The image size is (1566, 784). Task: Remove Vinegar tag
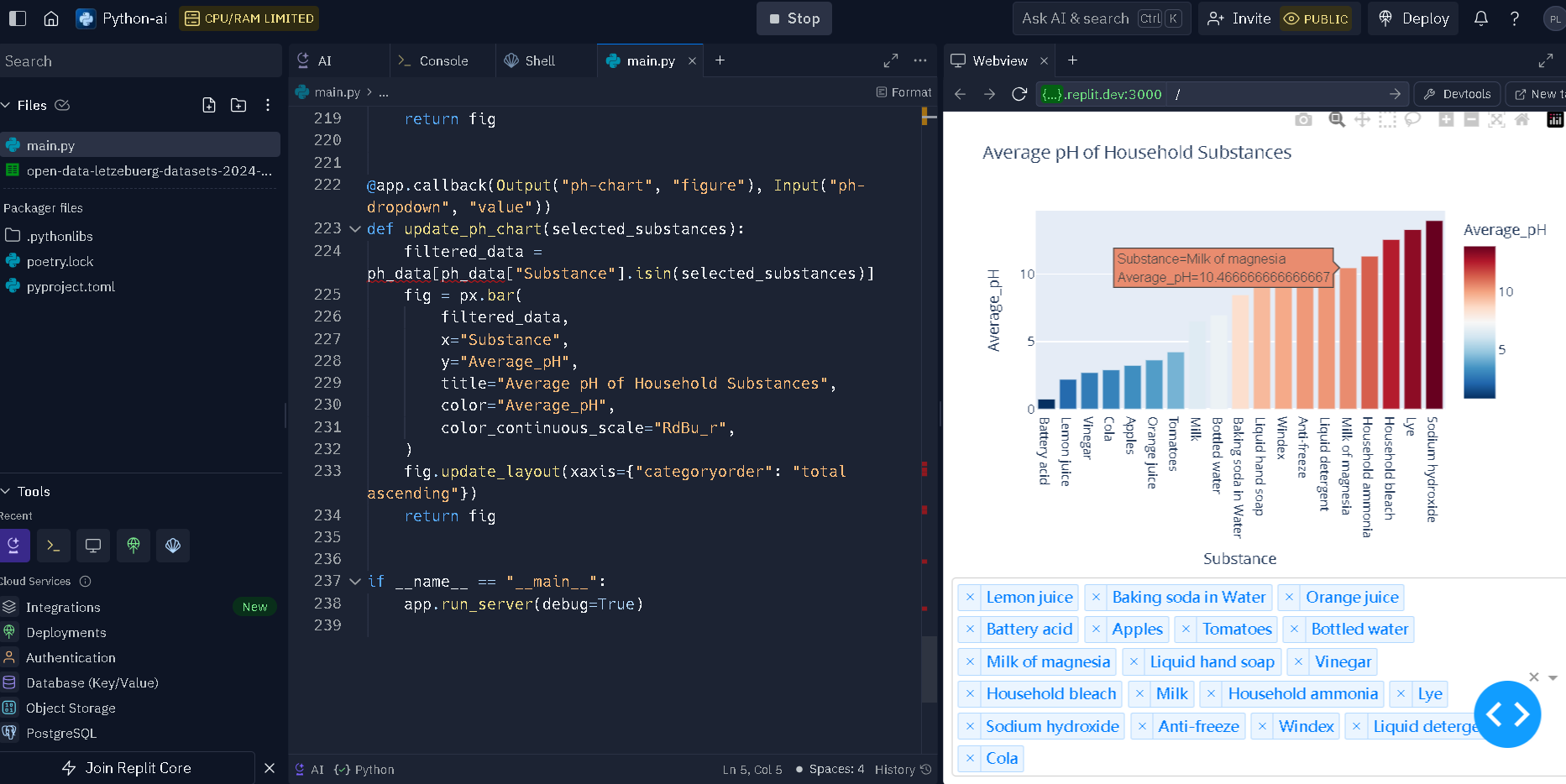pos(1298,662)
